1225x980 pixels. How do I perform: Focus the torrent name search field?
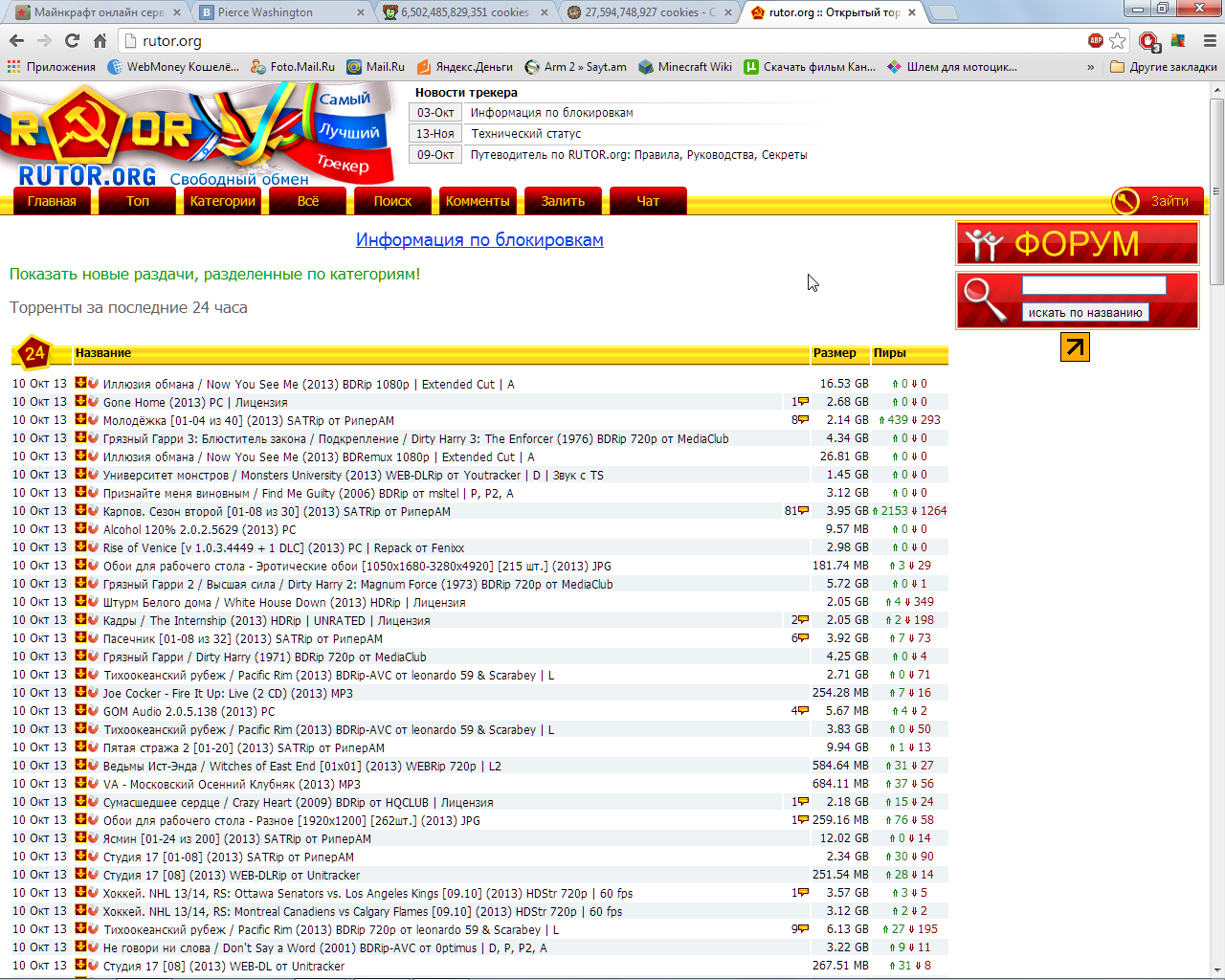(1094, 285)
